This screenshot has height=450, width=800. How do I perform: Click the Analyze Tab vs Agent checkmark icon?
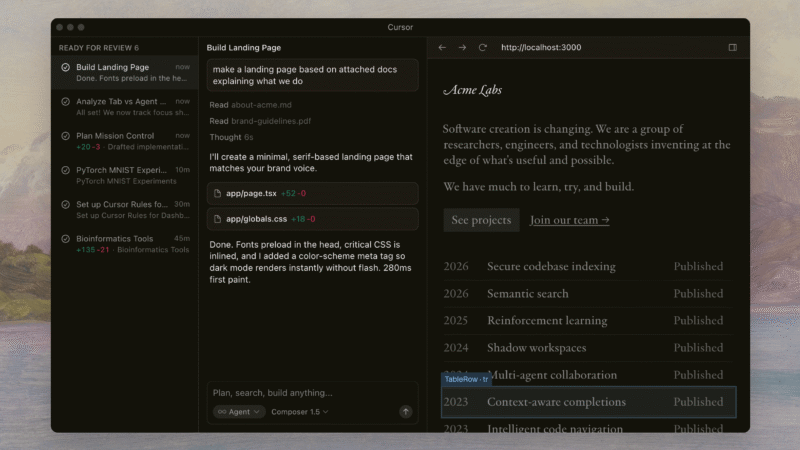65,102
